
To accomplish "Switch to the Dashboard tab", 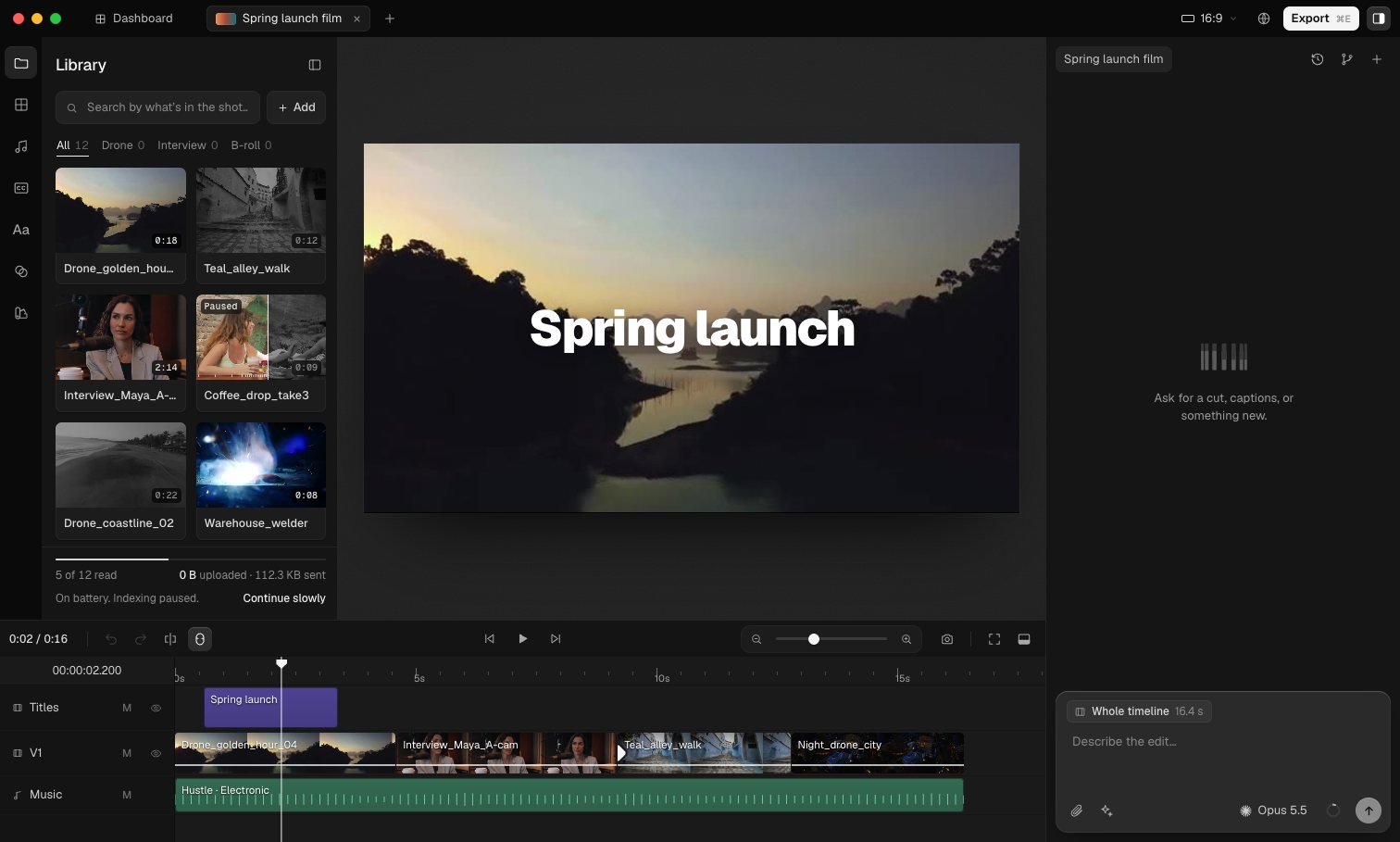I will click(x=134, y=19).
